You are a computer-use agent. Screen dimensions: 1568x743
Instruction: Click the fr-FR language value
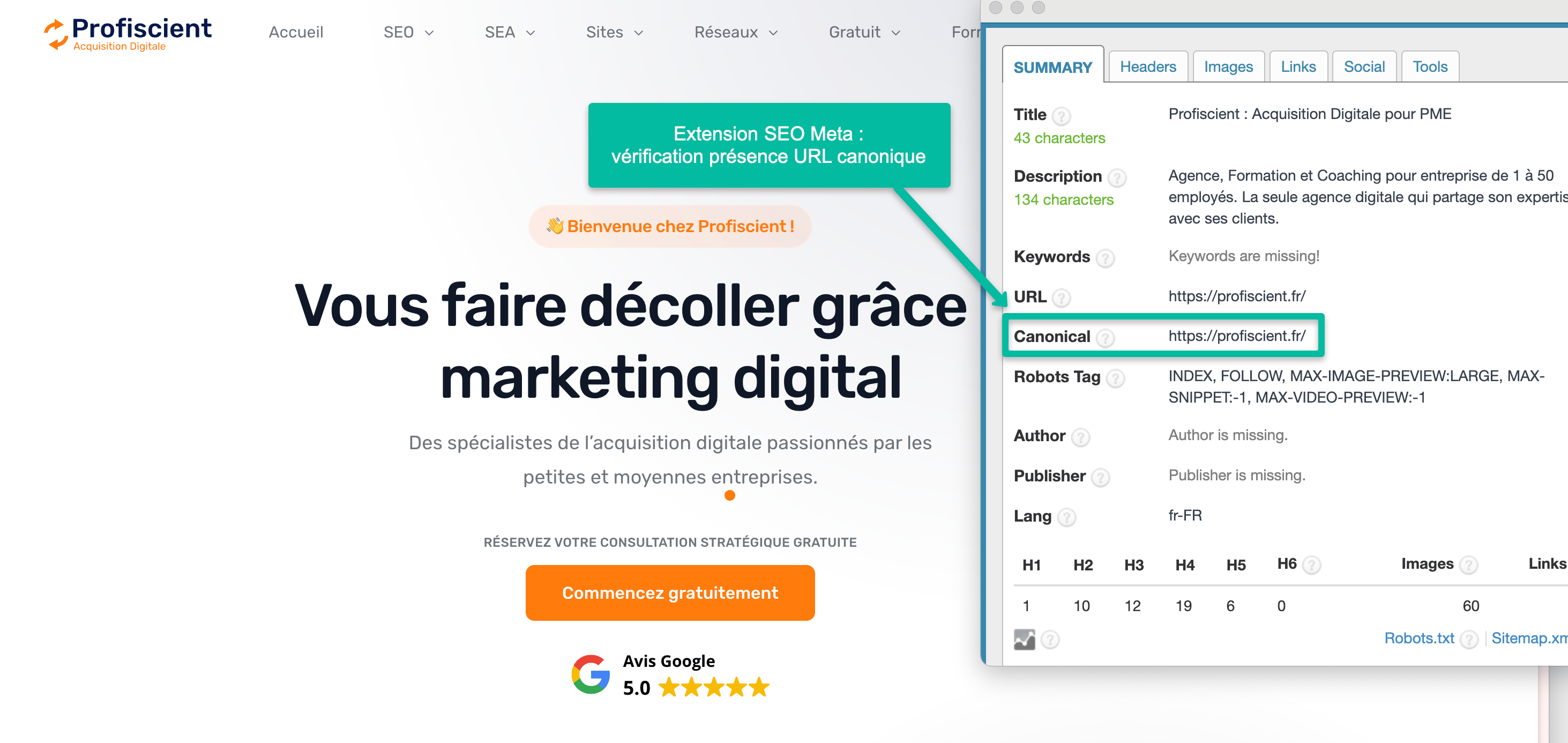(x=1185, y=516)
